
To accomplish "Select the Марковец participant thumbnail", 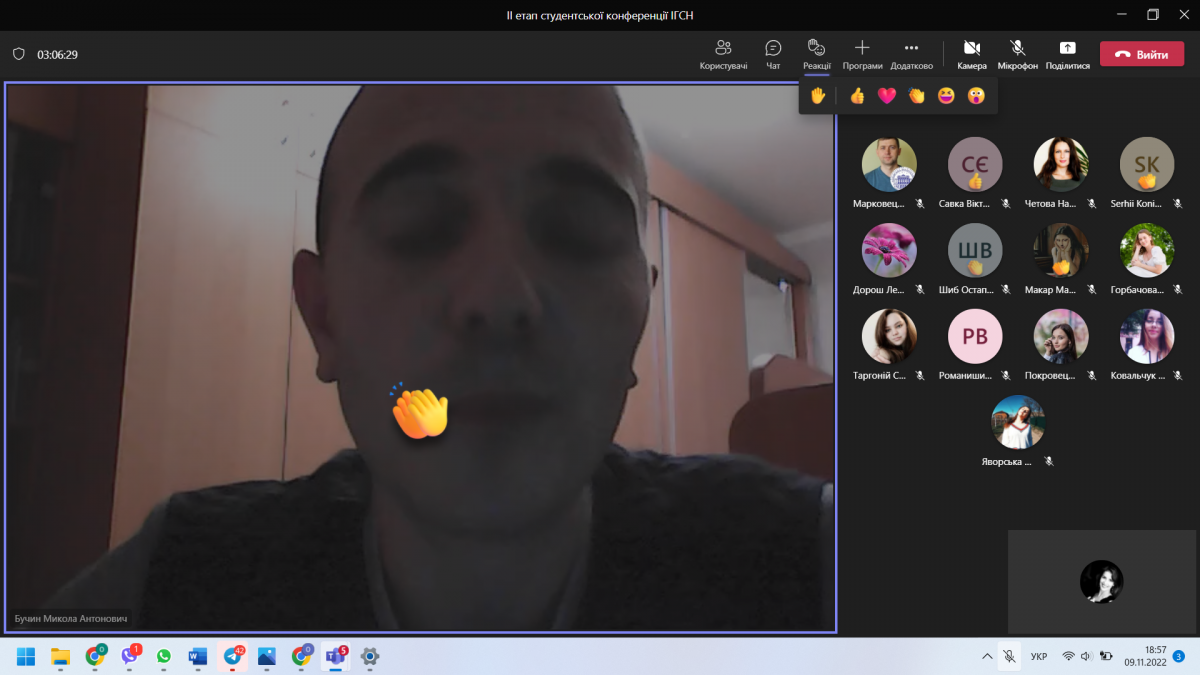I will (x=889, y=165).
